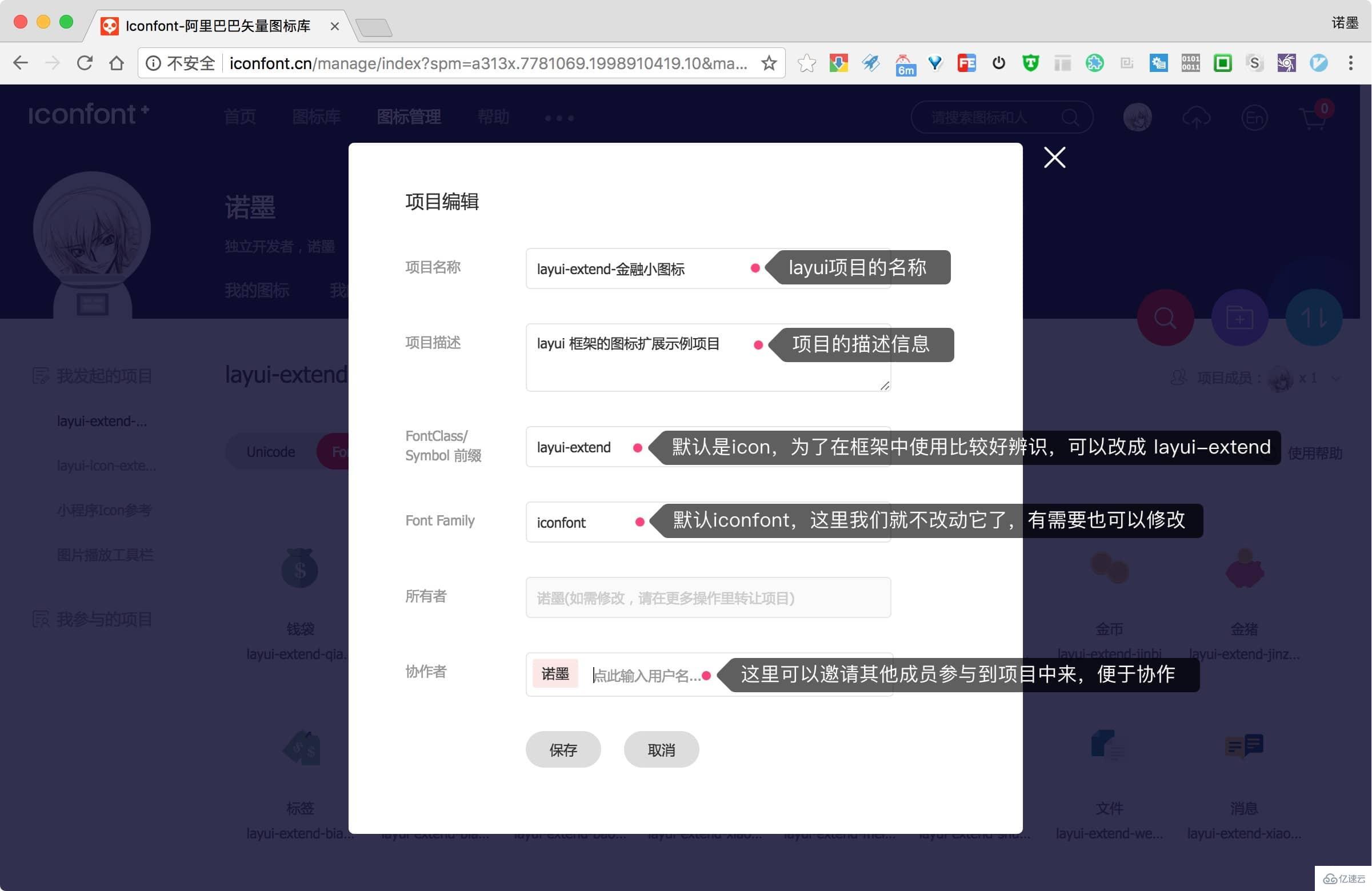Image resolution: width=1372 pixels, height=891 pixels.
Task: Open a new browser tab
Action: point(374,27)
